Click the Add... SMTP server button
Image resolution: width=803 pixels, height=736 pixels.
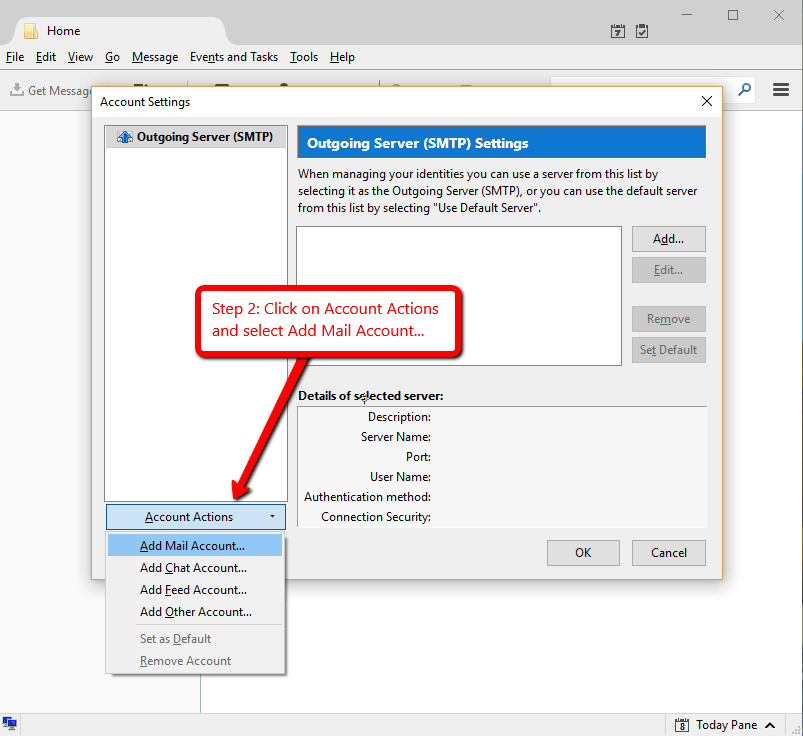click(x=668, y=239)
